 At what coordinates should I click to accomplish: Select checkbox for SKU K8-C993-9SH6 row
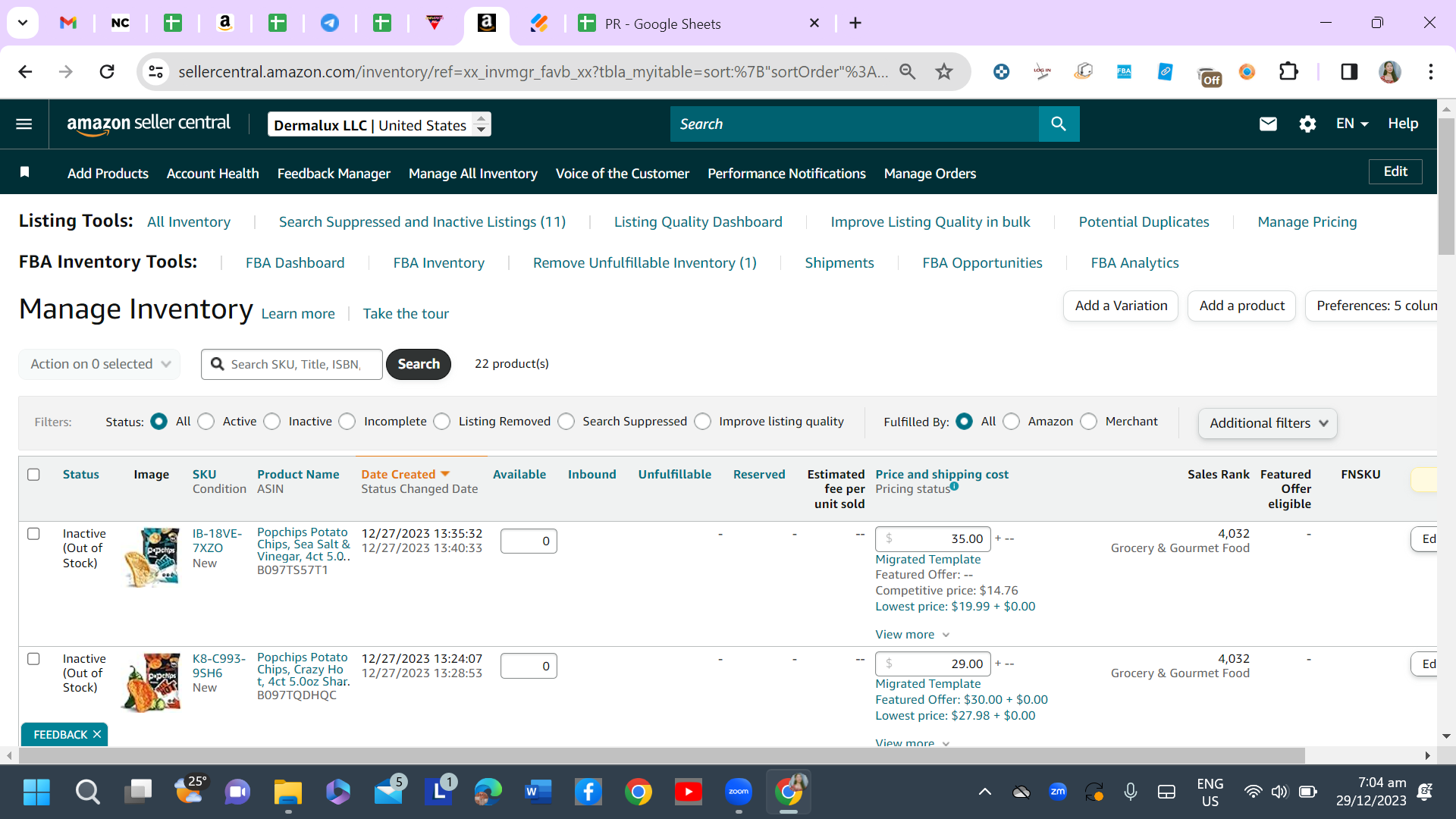point(33,659)
